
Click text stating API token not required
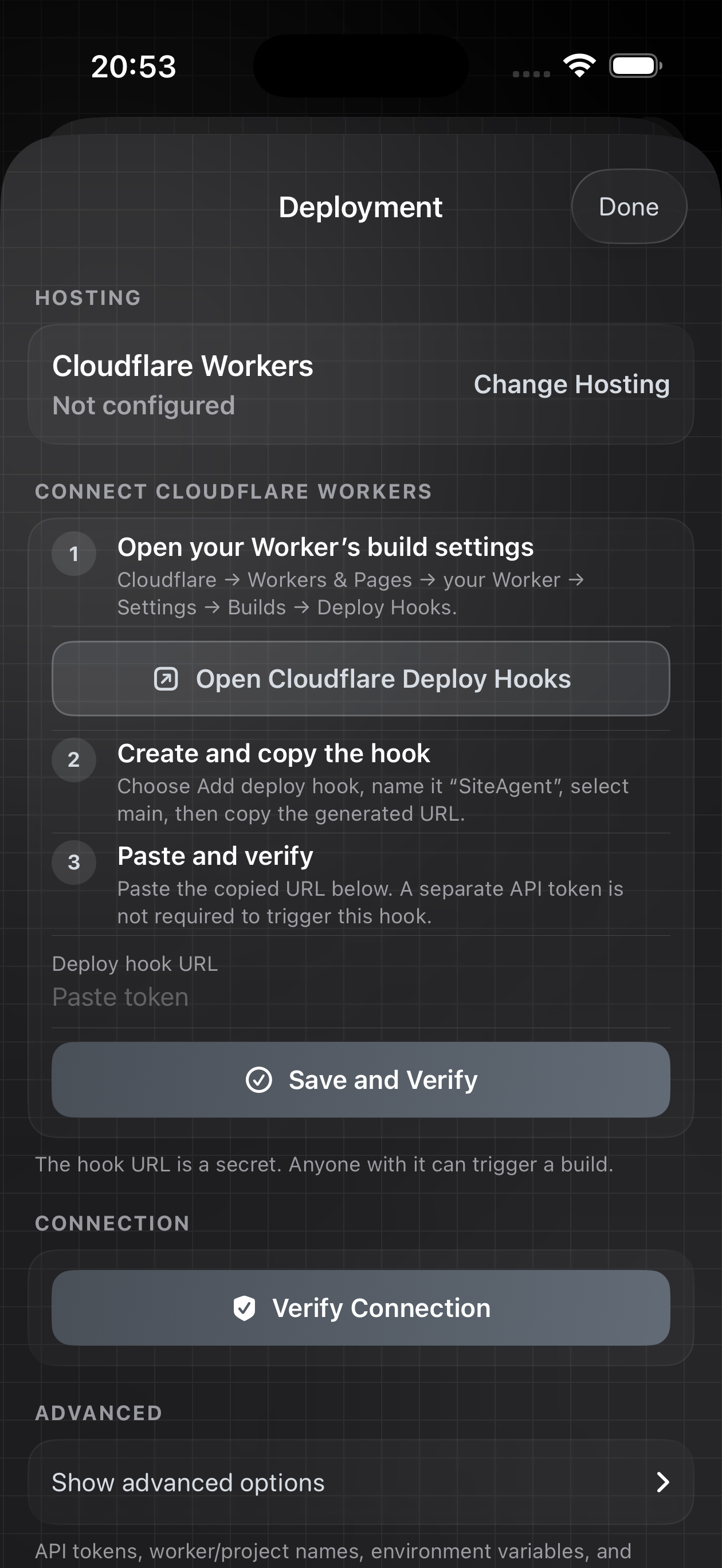click(x=370, y=902)
